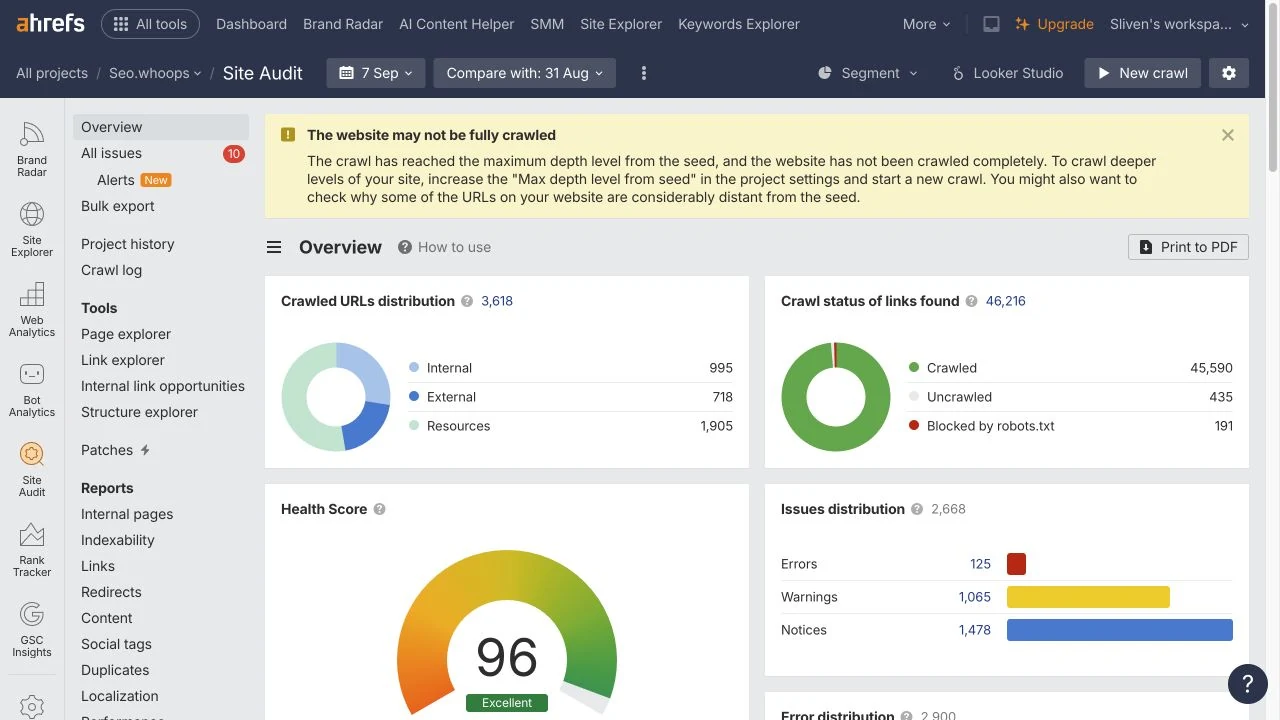Click the Errors count 125
This screenshot has width=1280, height=720.
pos(980,564)
